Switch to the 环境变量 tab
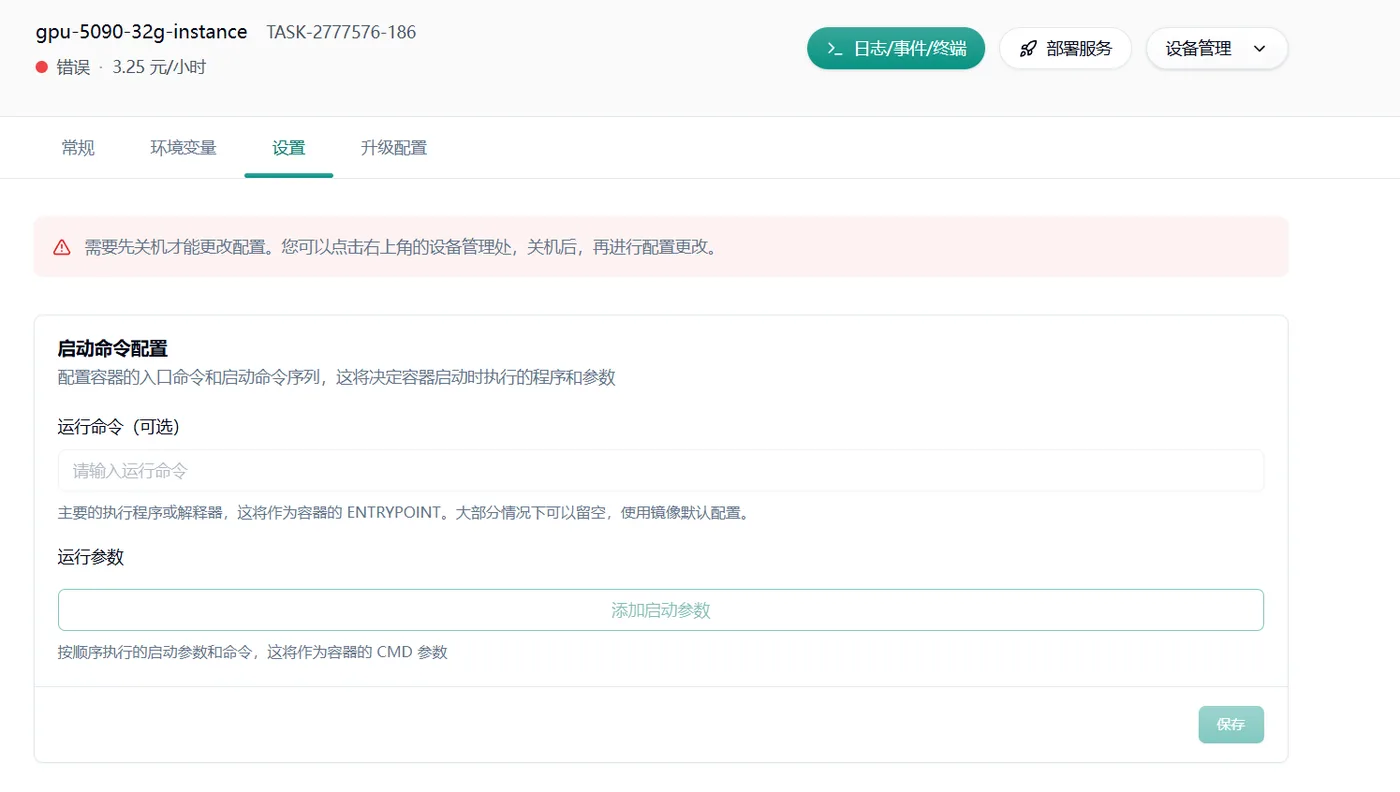Viewport: 1400px width, 792px height. pyautogui.click(x=183, y=148)
